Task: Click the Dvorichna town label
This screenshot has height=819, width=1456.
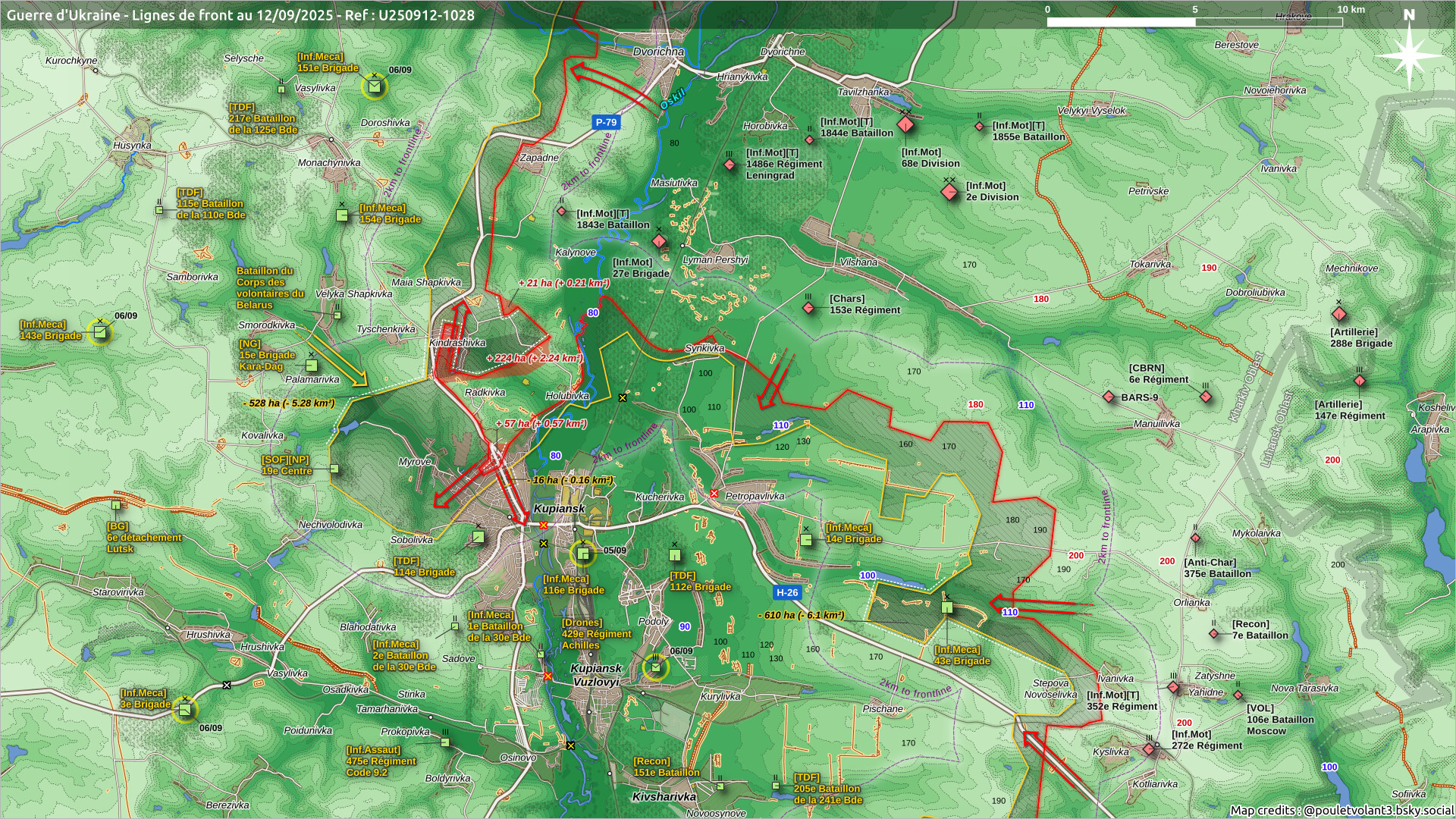Action: [x=658, y=52]
